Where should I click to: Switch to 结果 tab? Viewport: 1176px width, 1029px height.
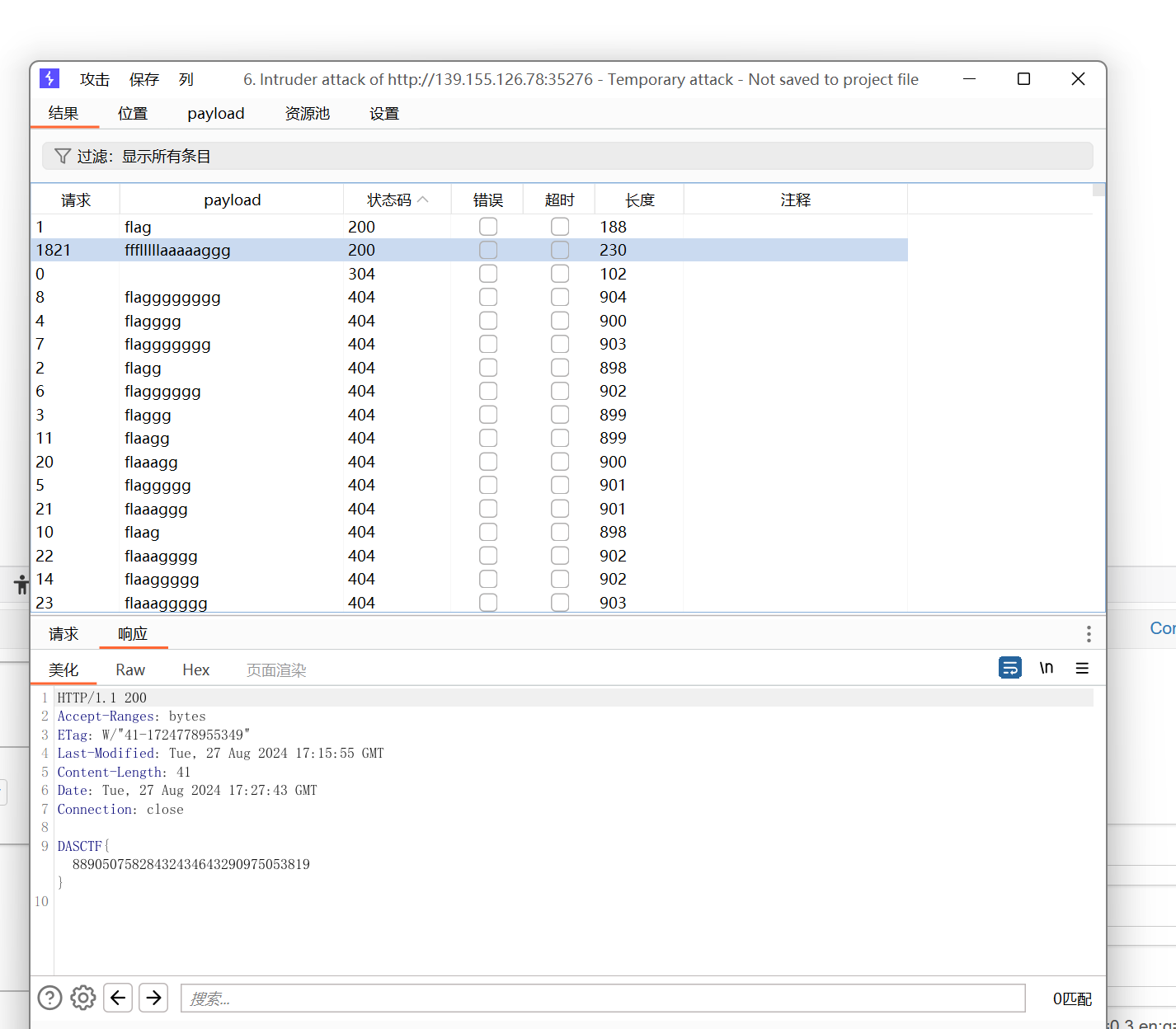(64, 113)
